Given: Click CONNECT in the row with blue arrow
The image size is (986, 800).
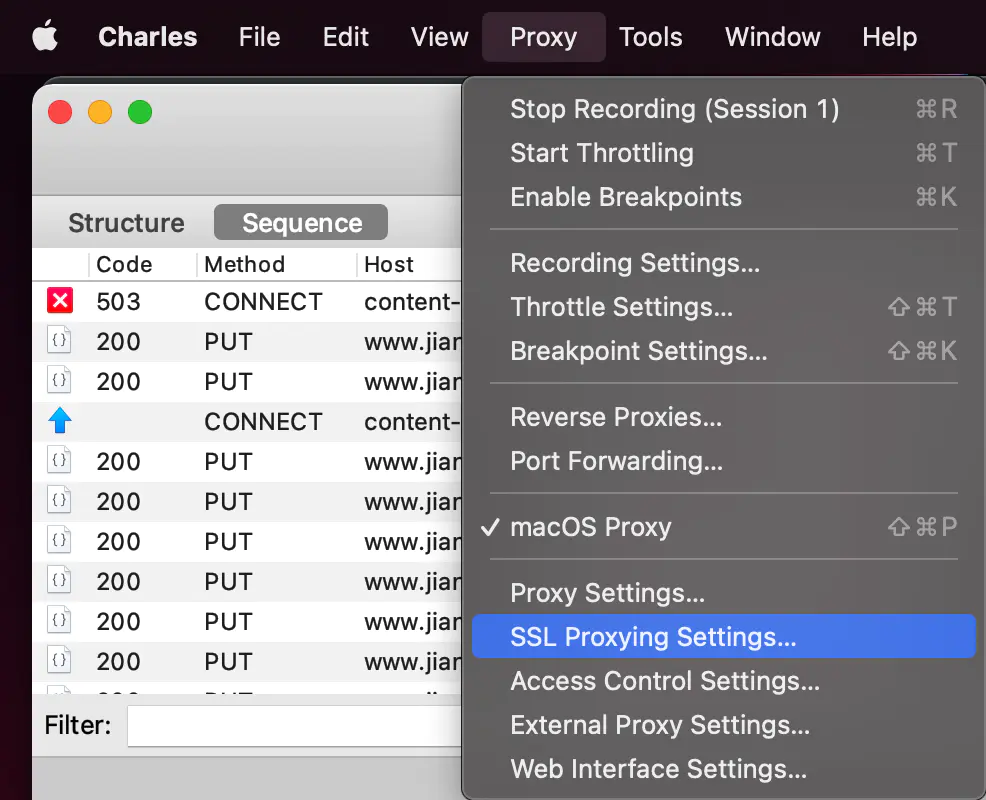Looking at the screenshot, I should pyautogui.click(x=263, y=421).
